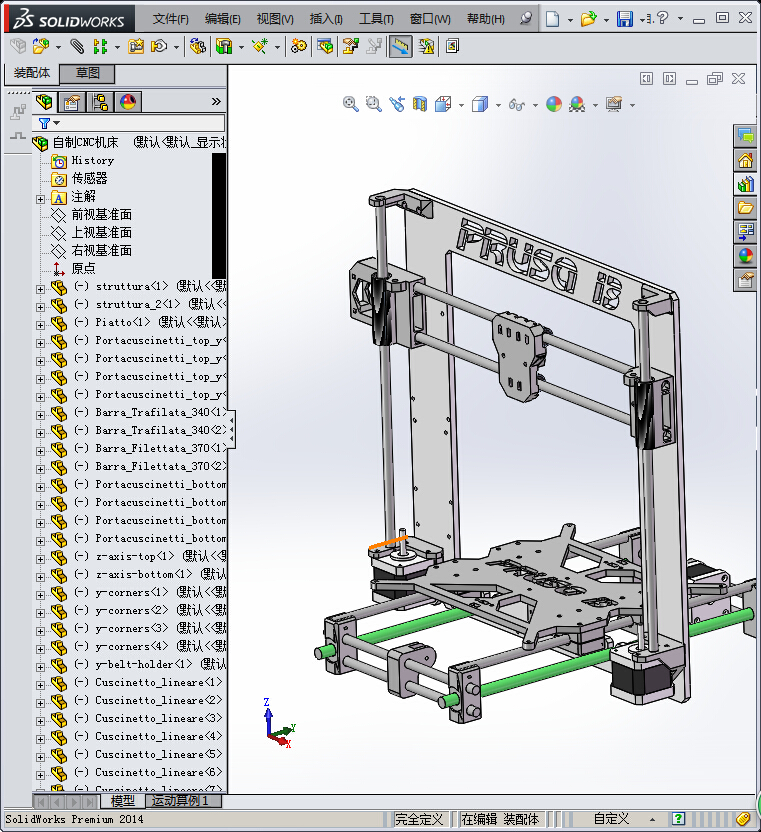This screenshot has width=761, height=832.
Task: Click the Hide/Show Items glasses icon
Action: 517,105
